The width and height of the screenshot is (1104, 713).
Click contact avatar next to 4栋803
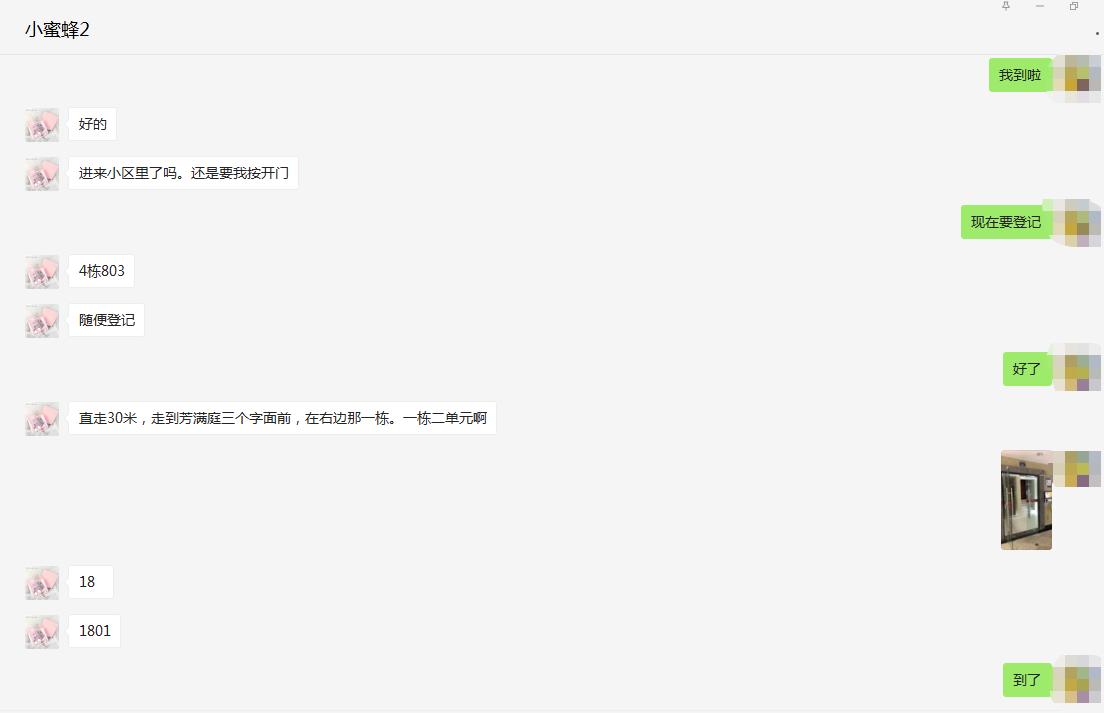[42, 272]
